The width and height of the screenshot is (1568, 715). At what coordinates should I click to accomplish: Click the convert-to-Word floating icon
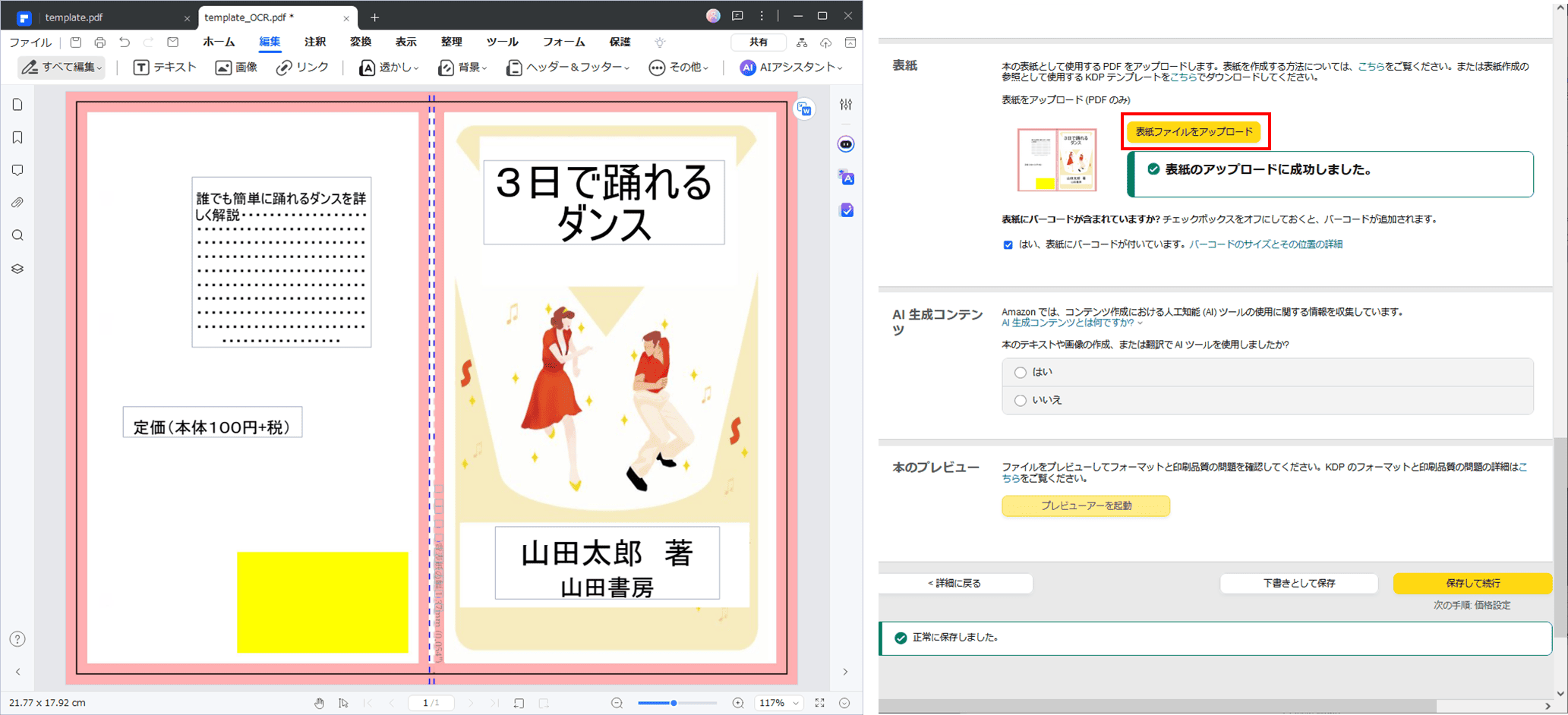point(804,109)
